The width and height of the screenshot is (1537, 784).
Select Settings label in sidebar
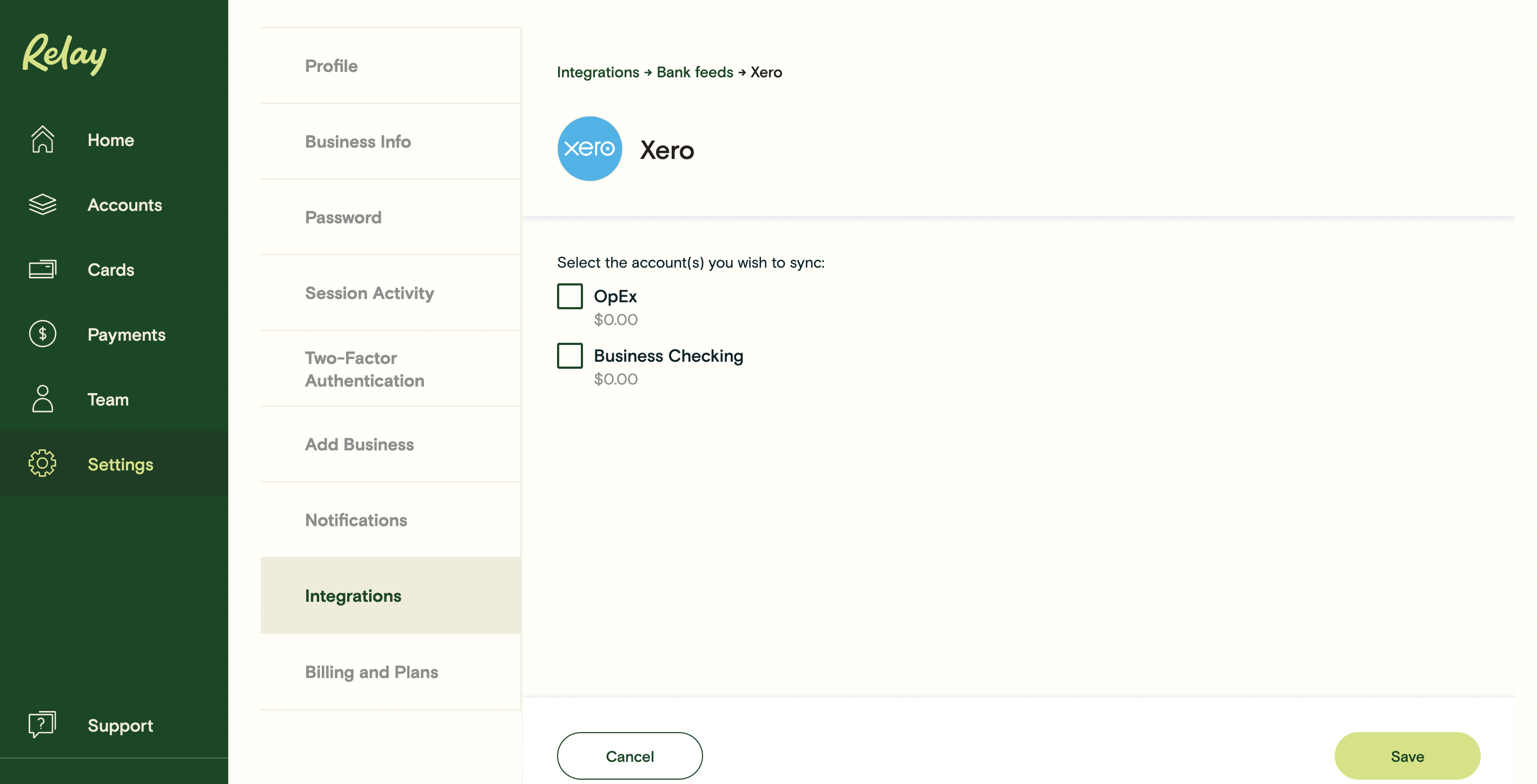pyautogui.click(x=121, y=464)
